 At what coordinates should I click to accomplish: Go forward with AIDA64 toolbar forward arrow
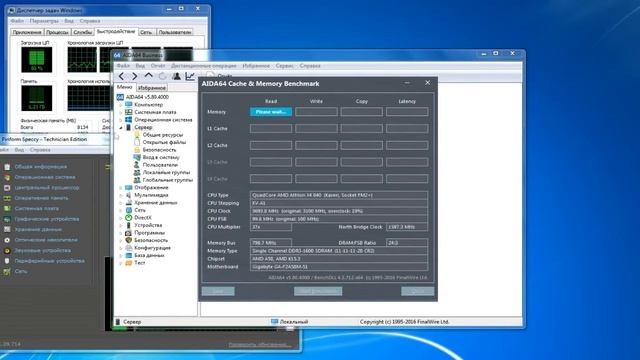pyautogui.click(x=135, y=76)
